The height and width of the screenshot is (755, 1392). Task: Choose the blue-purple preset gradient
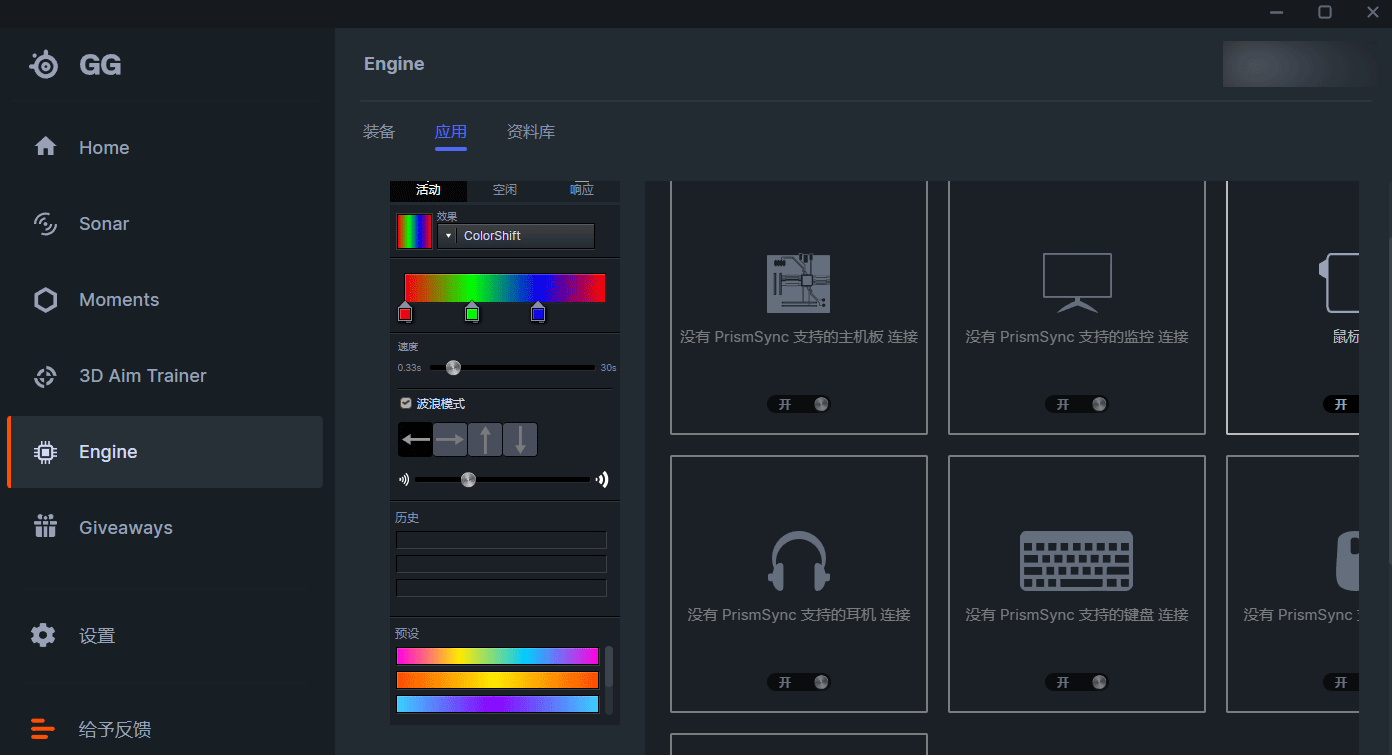497,704
